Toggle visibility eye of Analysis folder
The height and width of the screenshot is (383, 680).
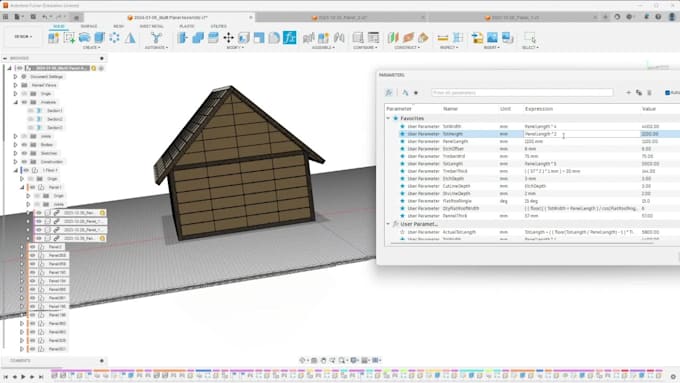24,102
